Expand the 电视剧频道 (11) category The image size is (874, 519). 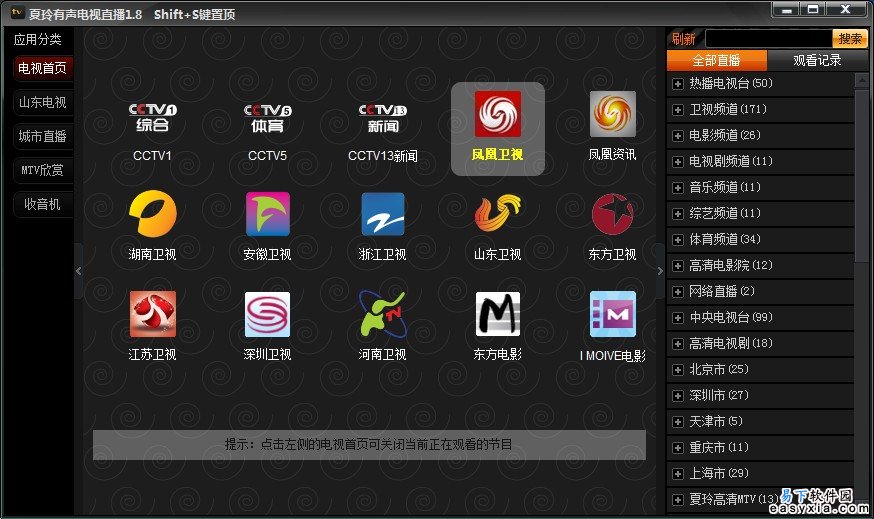tap(677, 162)
